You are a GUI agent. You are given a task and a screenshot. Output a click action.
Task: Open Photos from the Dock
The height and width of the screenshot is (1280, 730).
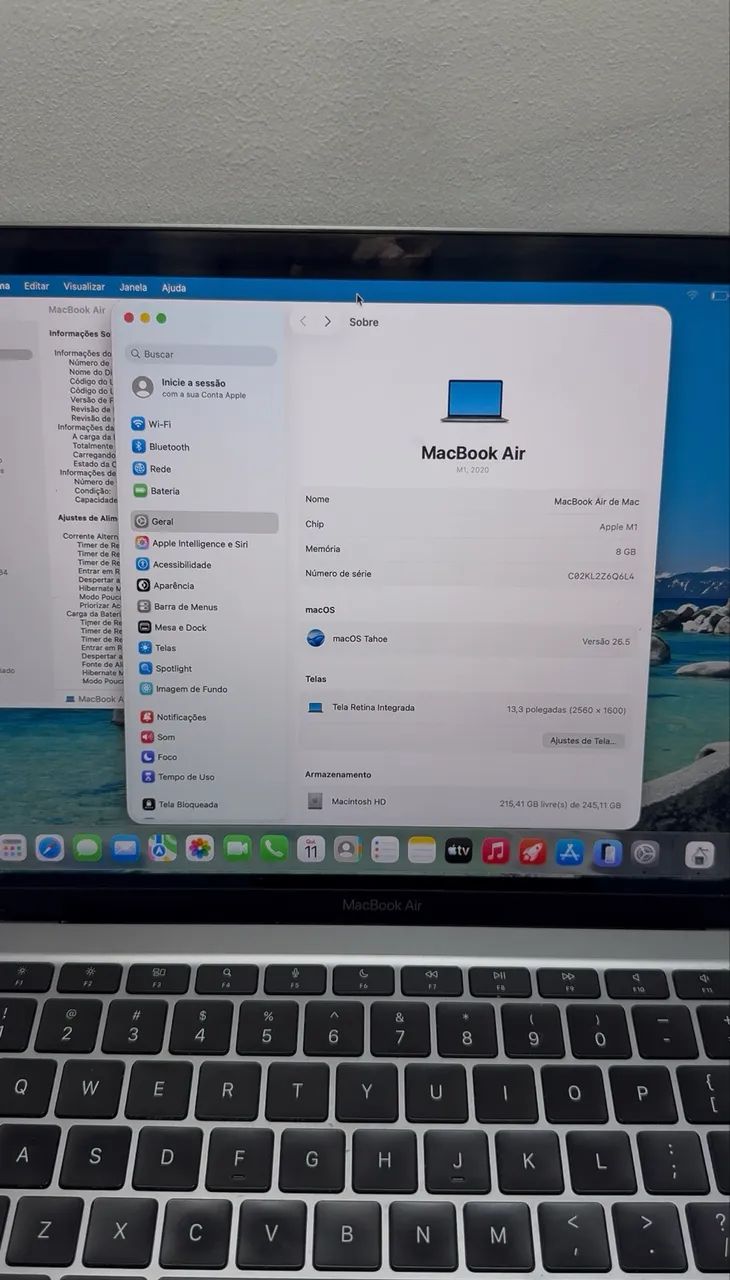click(x=200, y=849)
